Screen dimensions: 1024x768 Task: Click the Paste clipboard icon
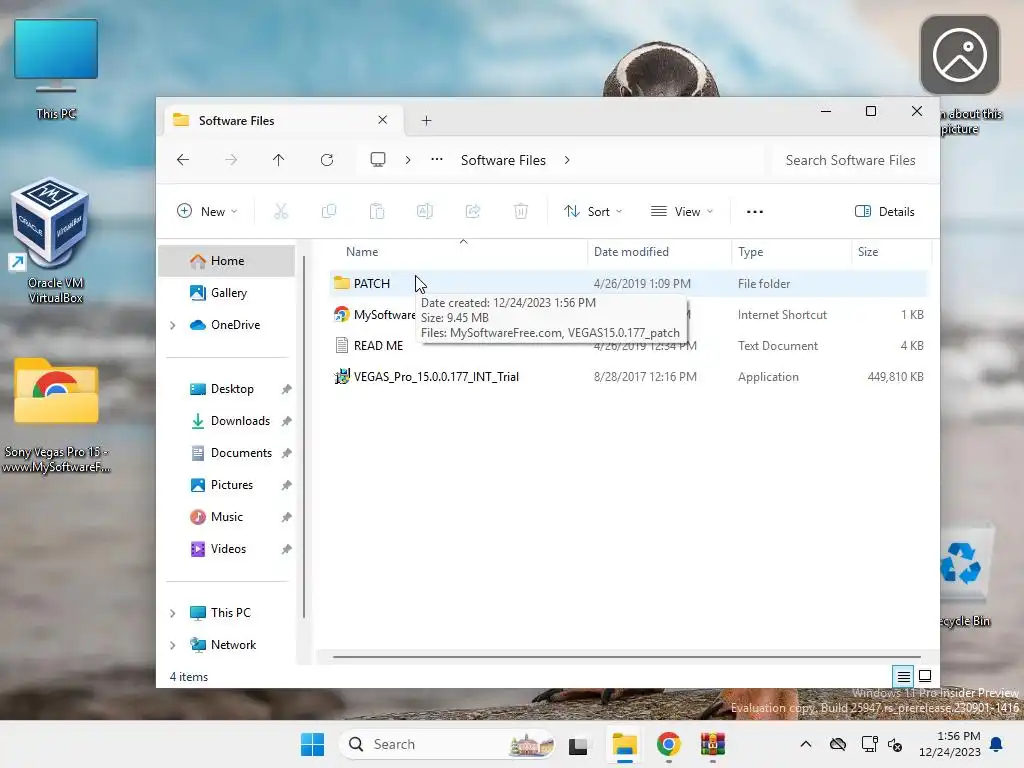tap(377, 212)
